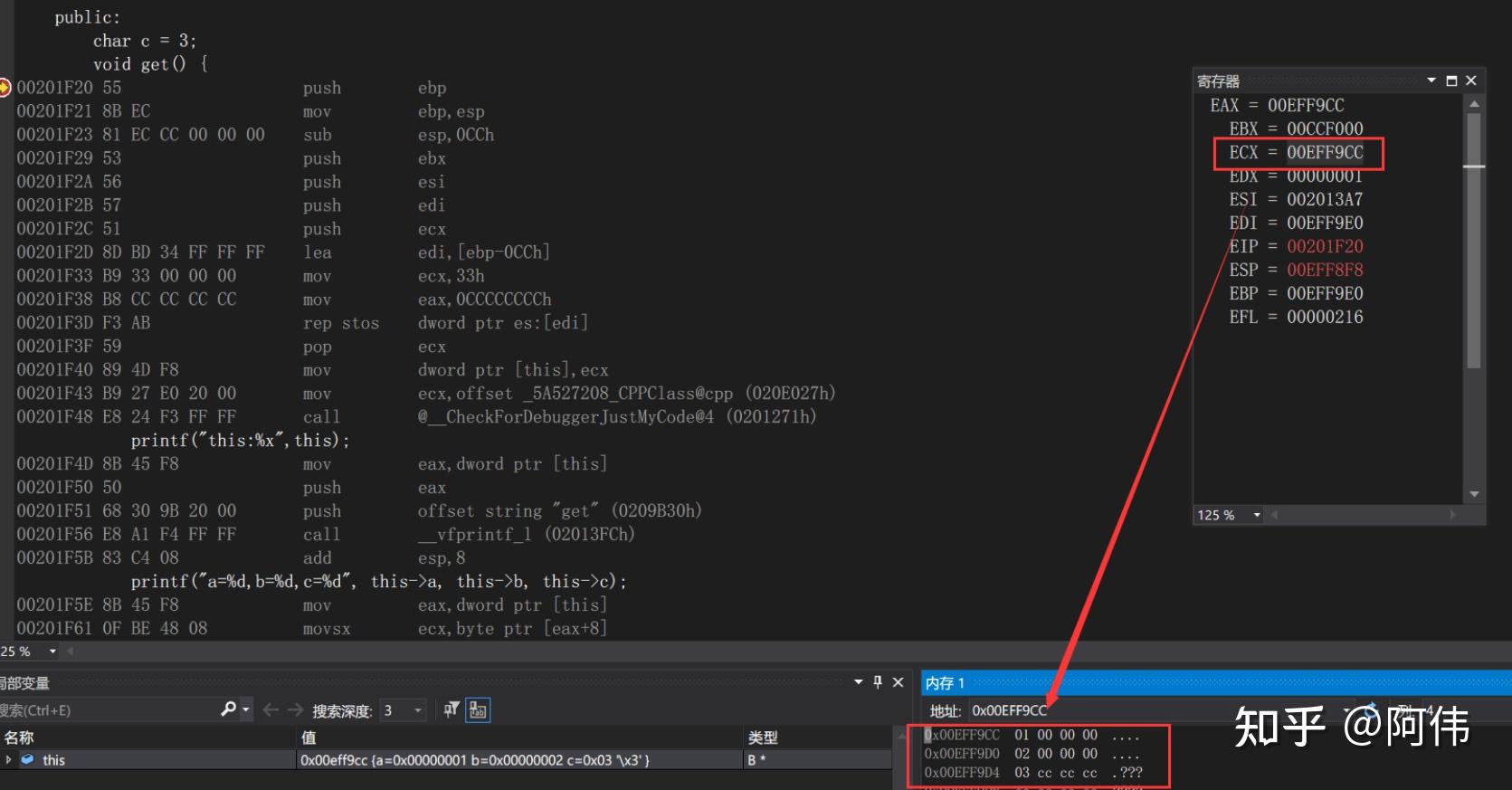Click the Registers scrollbar up arrow
Image resolution: width=1512 pixels, height=790 pixels.
point(1474,104)
